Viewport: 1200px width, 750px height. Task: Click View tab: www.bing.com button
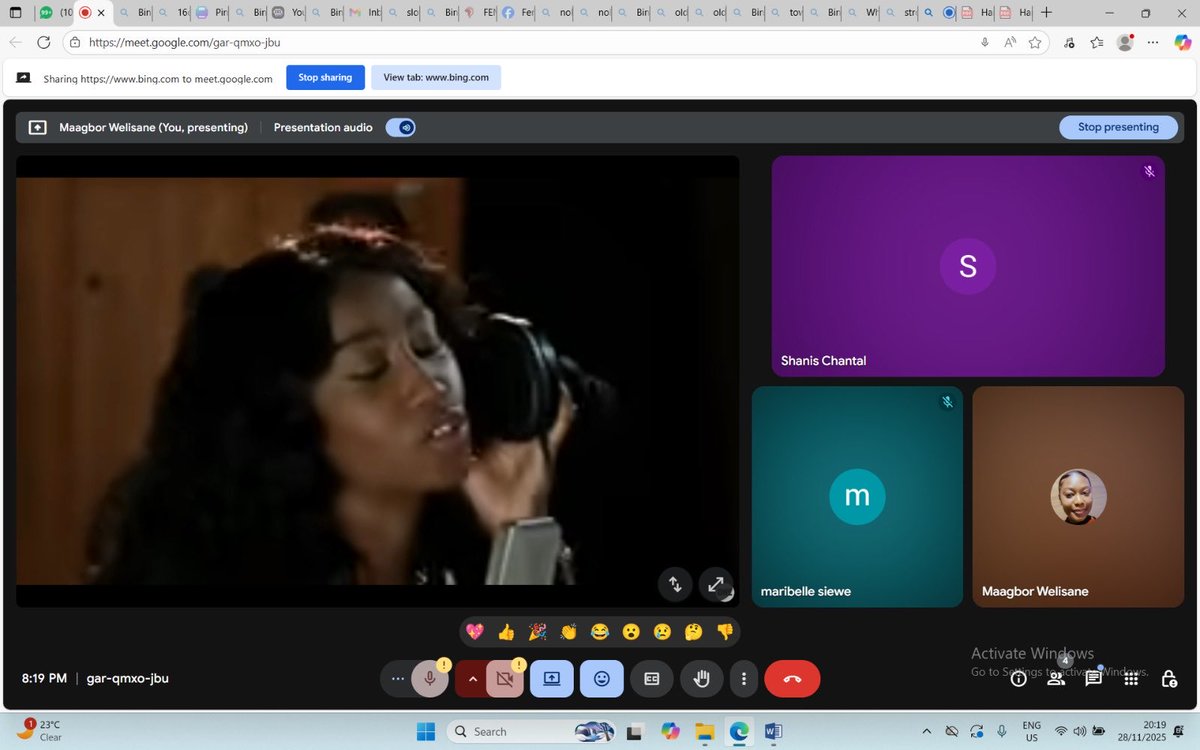pos(436,78)
